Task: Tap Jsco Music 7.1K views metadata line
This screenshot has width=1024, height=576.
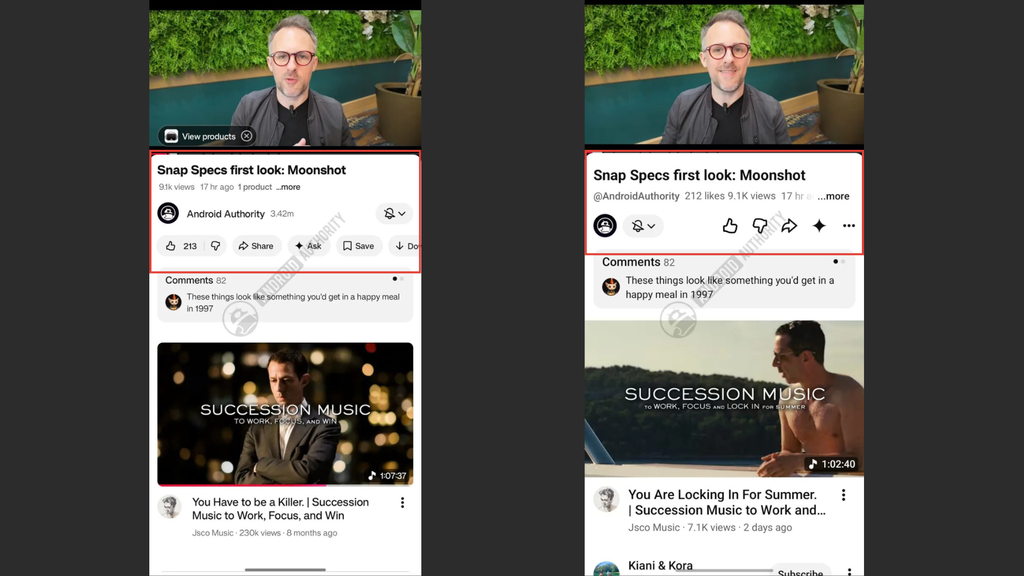Action: [710, 528]
